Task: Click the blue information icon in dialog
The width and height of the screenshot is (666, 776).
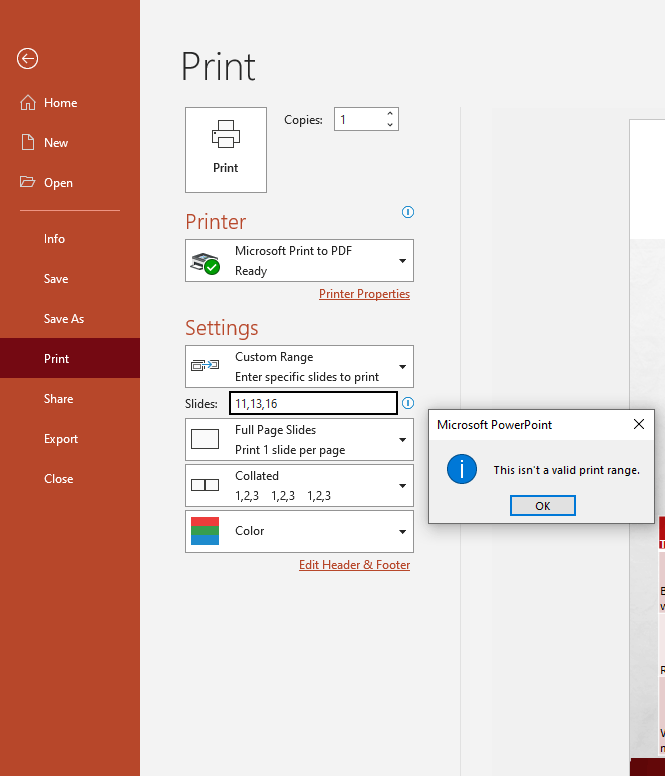Action: [x=462, y=469]
